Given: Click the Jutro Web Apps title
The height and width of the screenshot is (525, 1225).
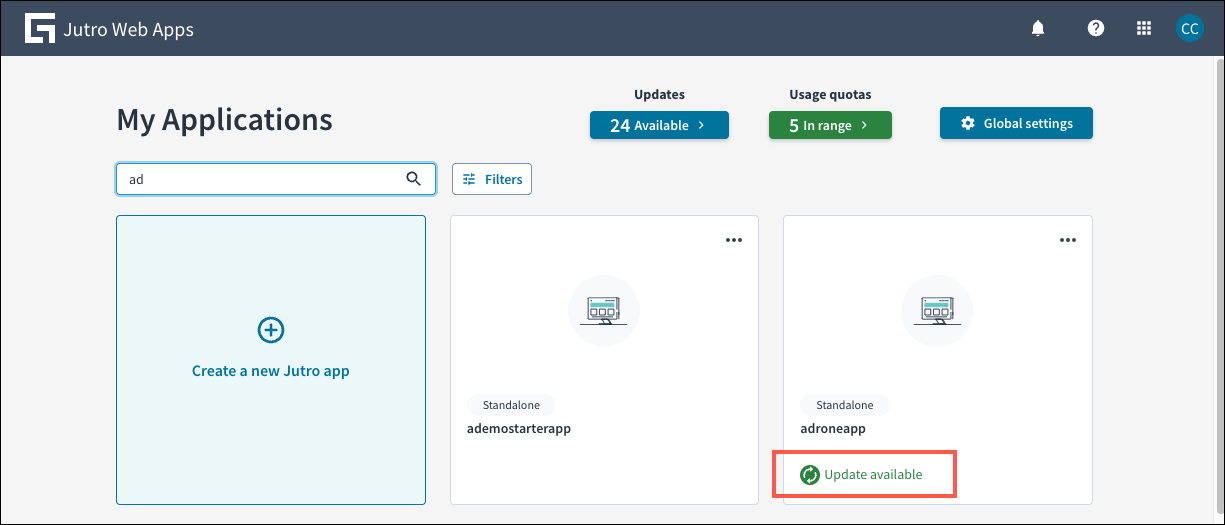Looking at the screenshot, I should pos(128,29).
